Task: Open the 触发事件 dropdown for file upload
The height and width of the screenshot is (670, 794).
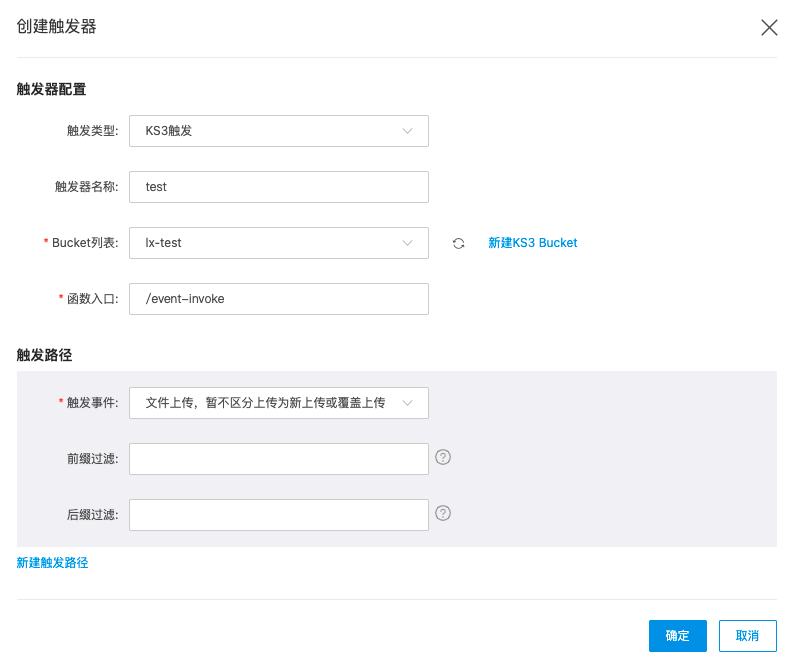Action: point(279,403)
